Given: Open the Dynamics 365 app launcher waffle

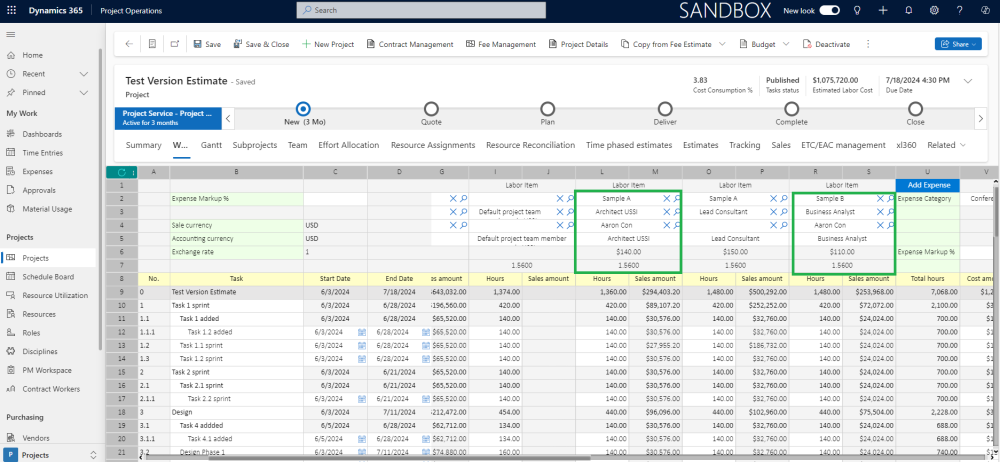Looking at the screenshot, I should coord(11,10).
